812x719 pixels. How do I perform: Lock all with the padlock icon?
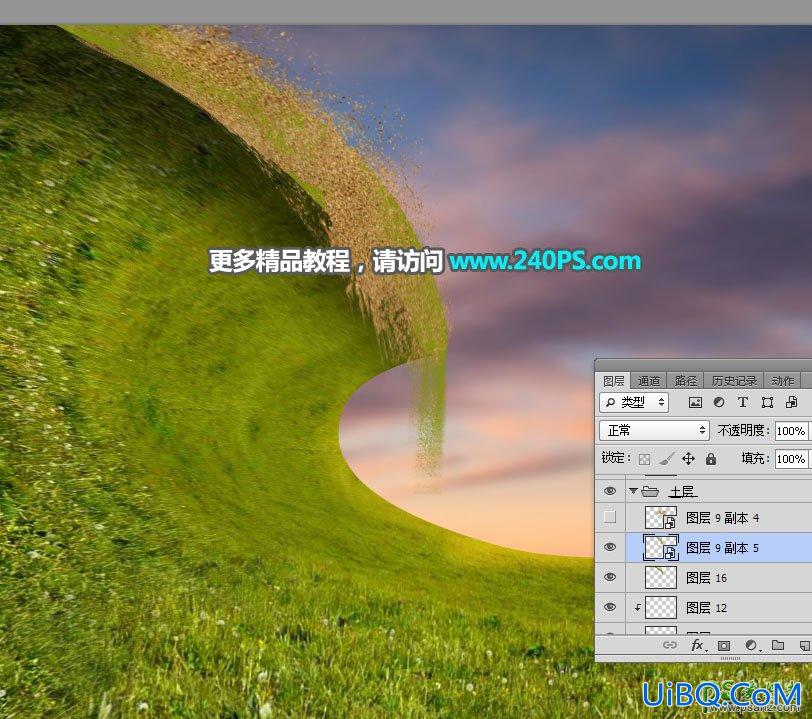click(x=711, y=458)
